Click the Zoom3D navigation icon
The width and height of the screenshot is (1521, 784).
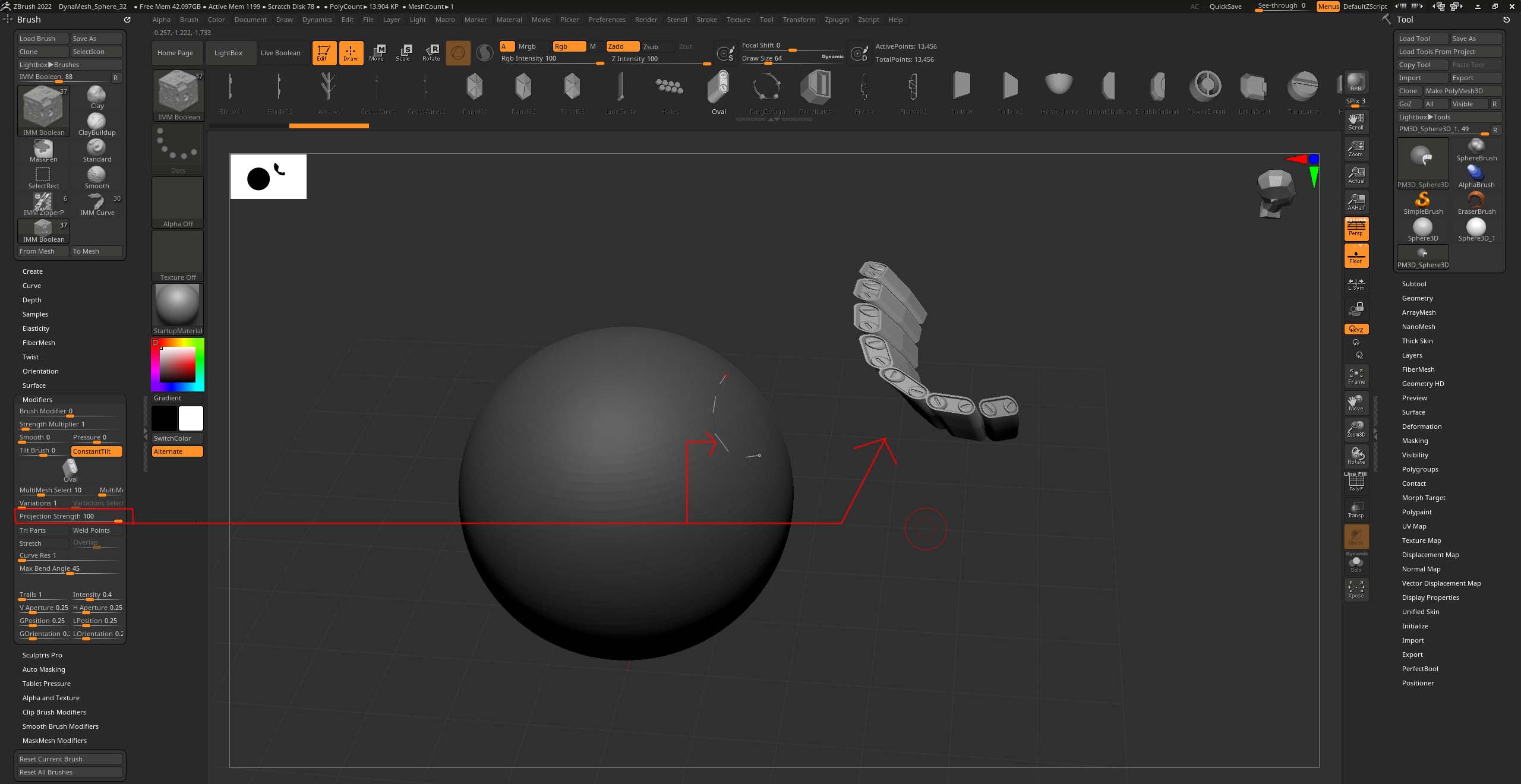tap(1356, 429)
